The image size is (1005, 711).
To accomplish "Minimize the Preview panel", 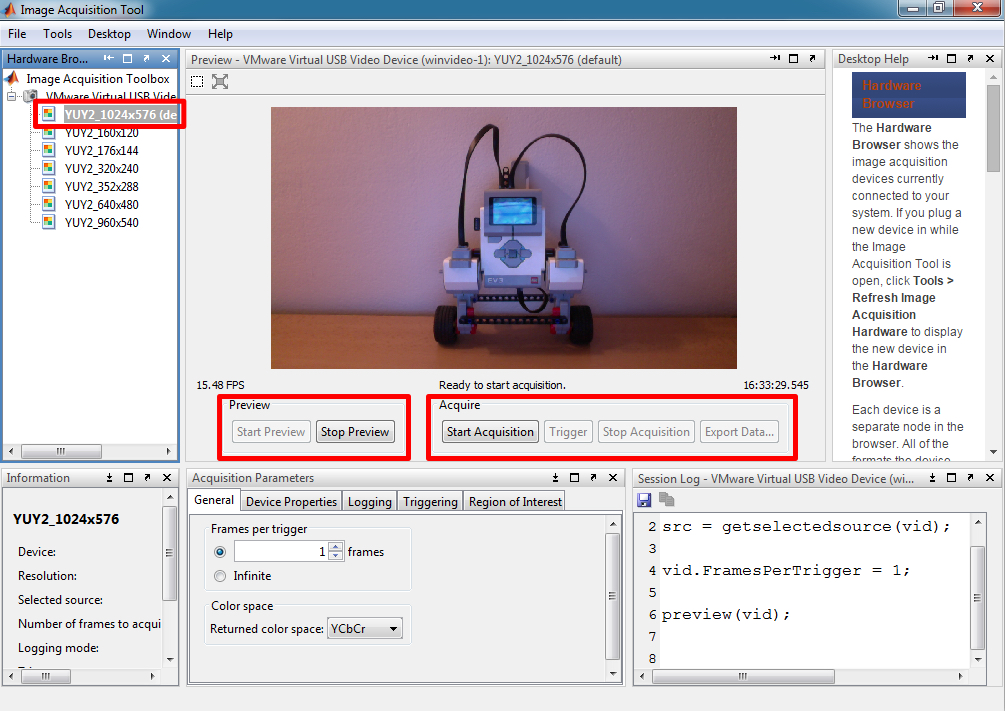I will [775, 58].
